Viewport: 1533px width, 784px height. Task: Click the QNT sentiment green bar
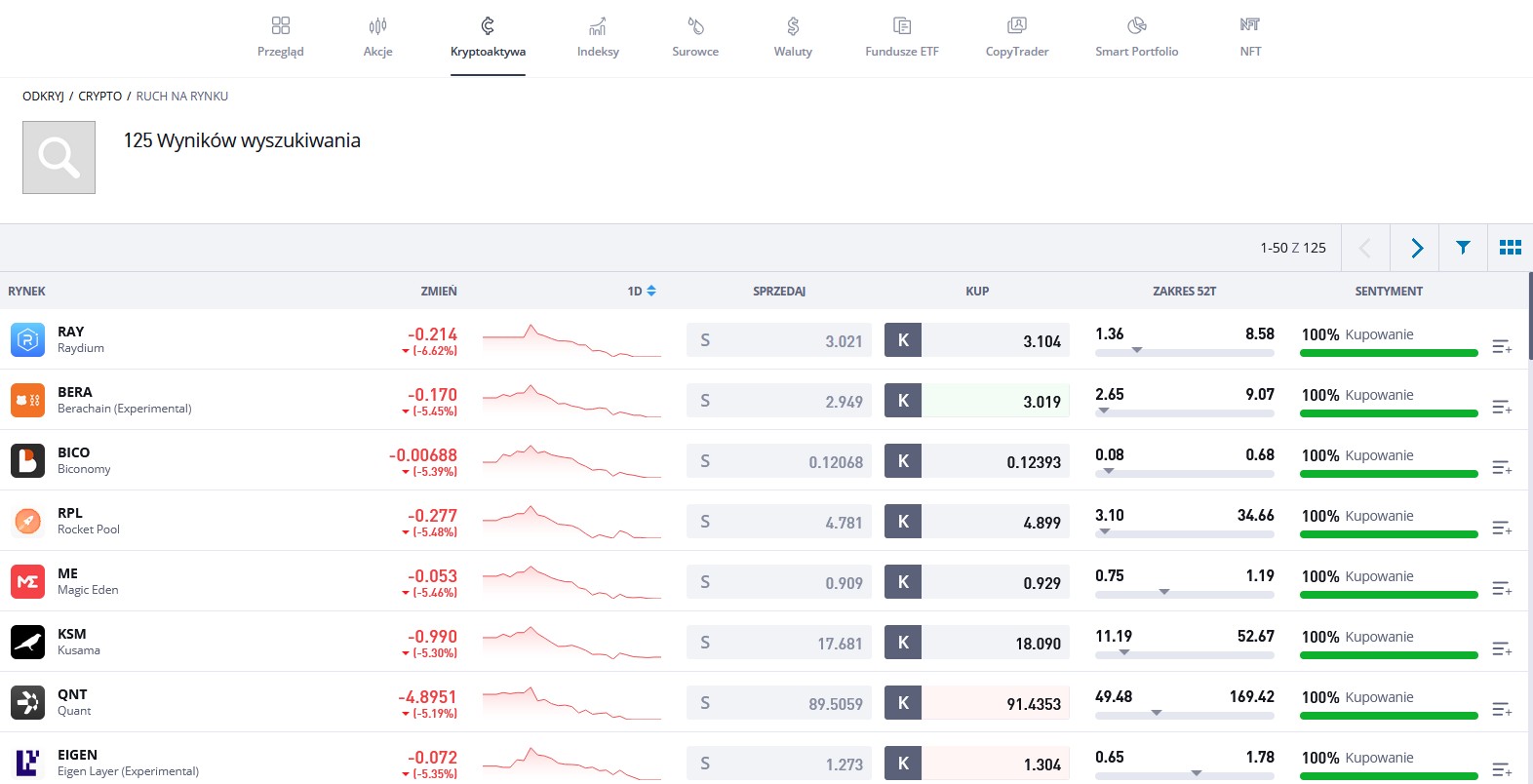click(1389, 716)
